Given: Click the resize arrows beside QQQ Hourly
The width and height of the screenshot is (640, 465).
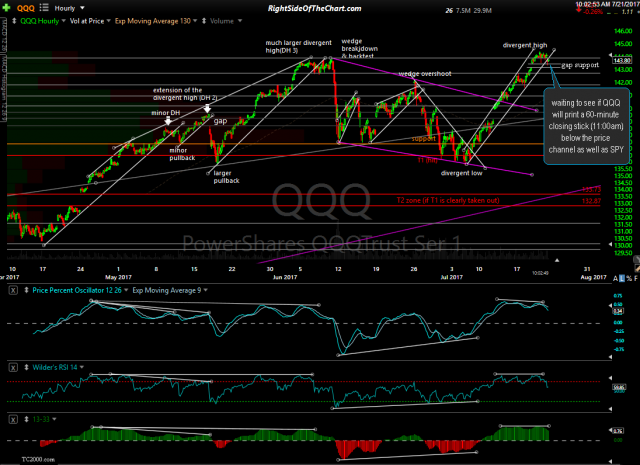Looking at the screenshot, I should click(14, 21).
